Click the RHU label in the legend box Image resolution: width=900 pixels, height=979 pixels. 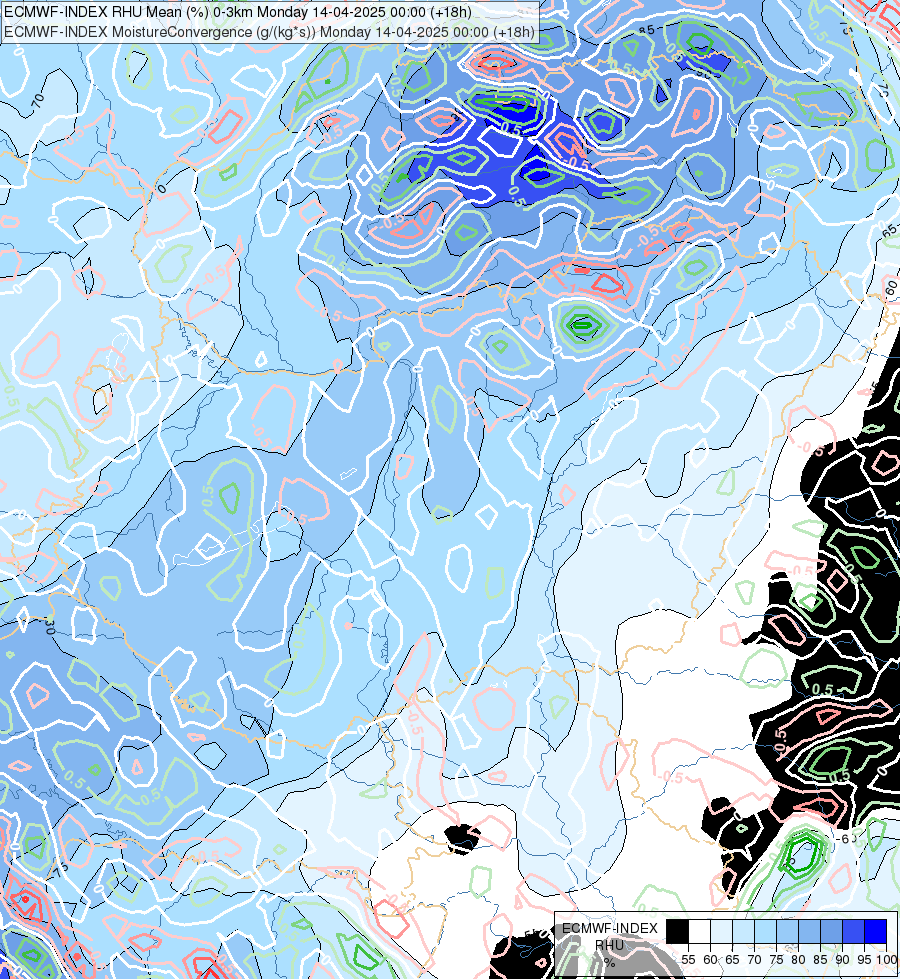[610, 945]
